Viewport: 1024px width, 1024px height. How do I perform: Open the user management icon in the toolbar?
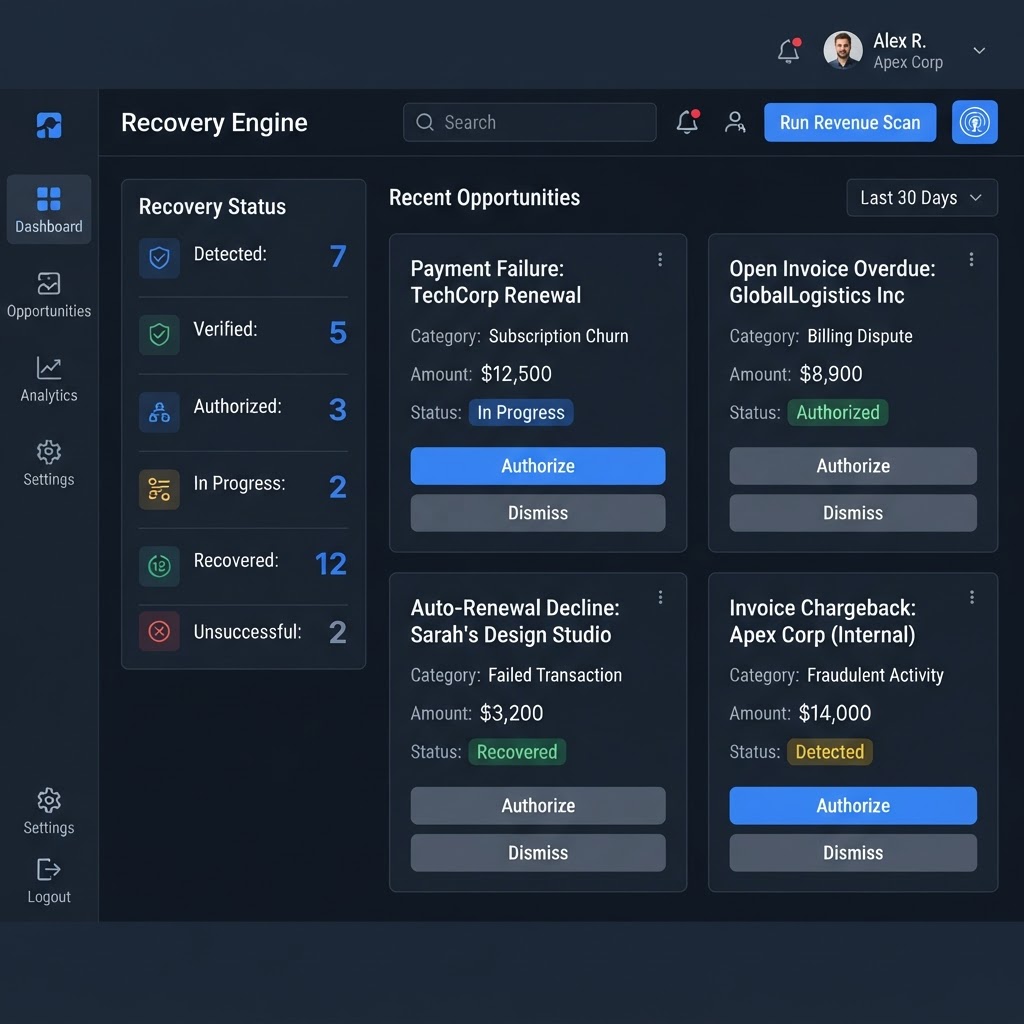pos(735,122)
